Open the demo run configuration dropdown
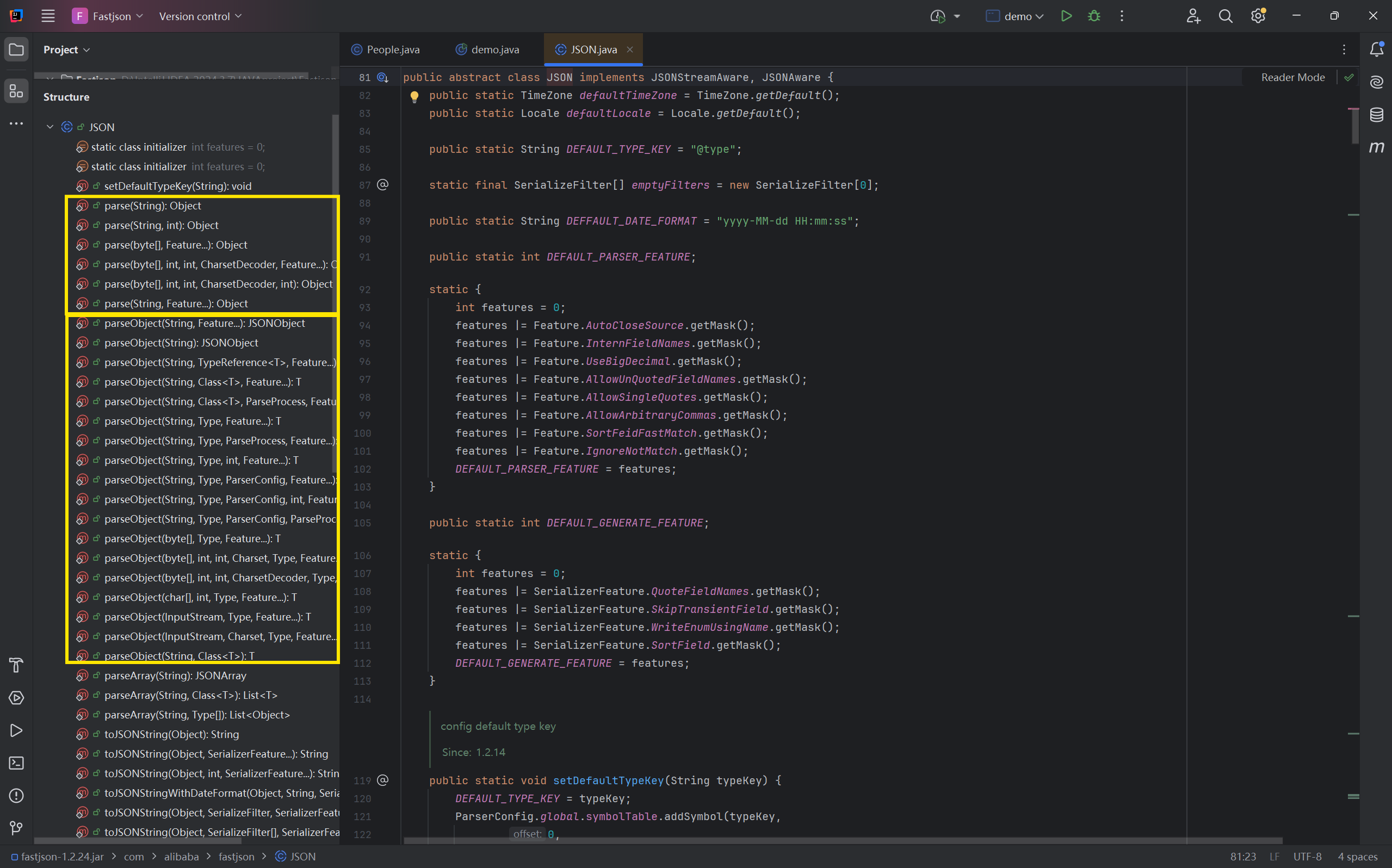Image resolution: width=1392 pixels, height=868 pixels. coord(1015,16)
